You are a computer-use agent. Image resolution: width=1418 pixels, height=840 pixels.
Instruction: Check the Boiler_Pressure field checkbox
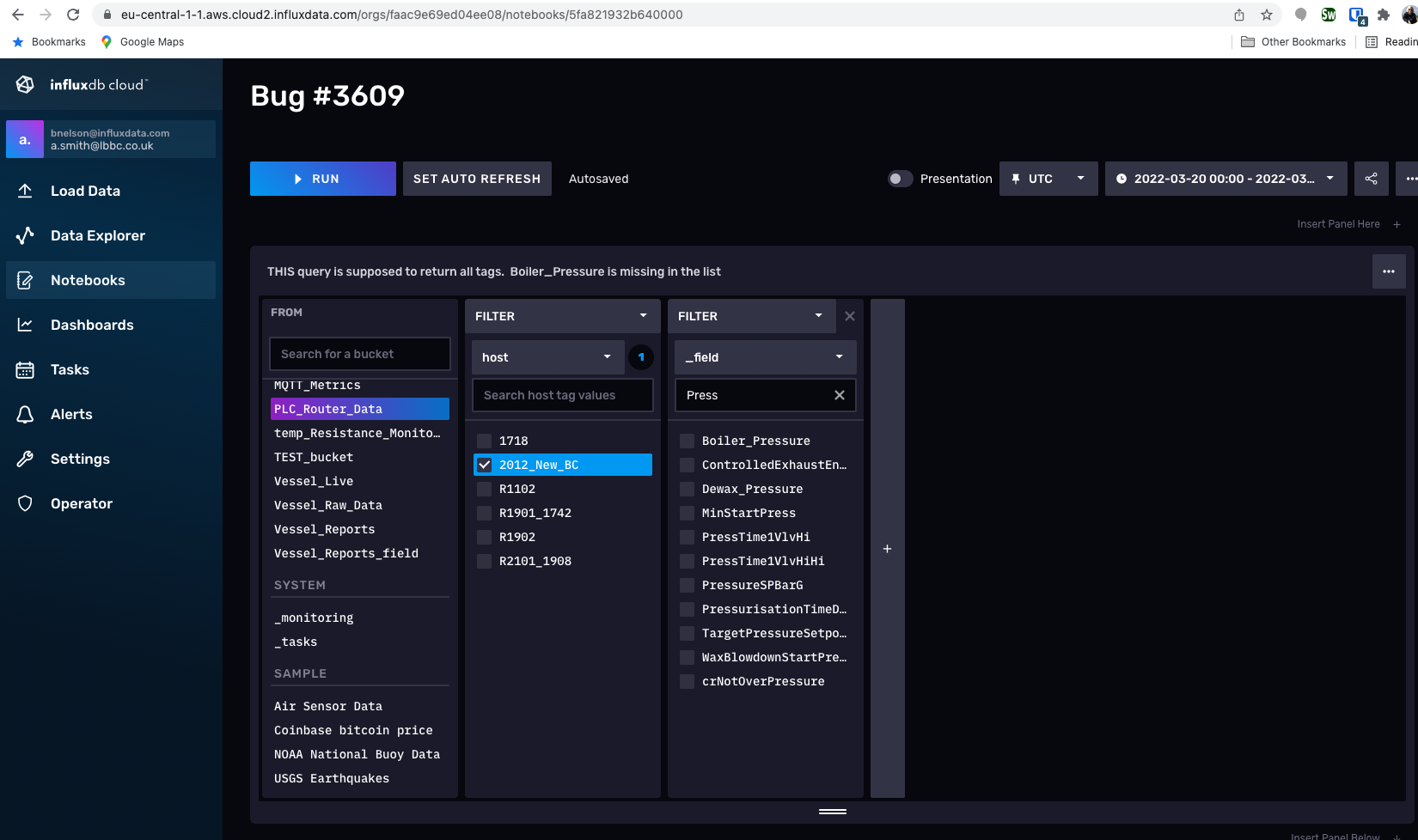[687, 440]
